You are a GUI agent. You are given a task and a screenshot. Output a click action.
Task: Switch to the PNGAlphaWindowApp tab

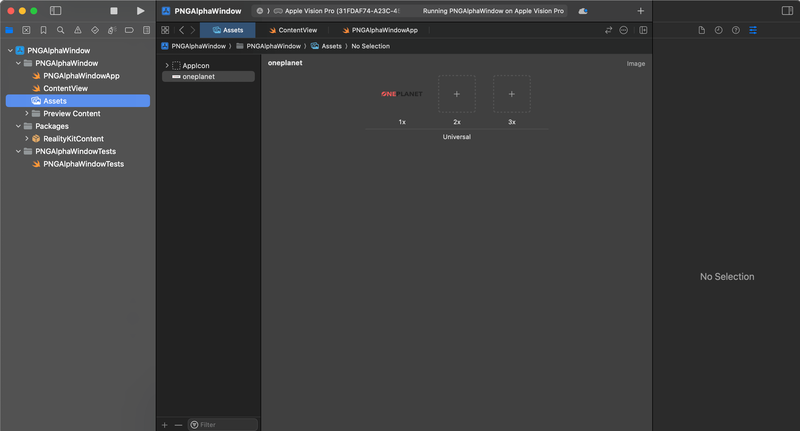pyautogui.click(x=380, y=30)
